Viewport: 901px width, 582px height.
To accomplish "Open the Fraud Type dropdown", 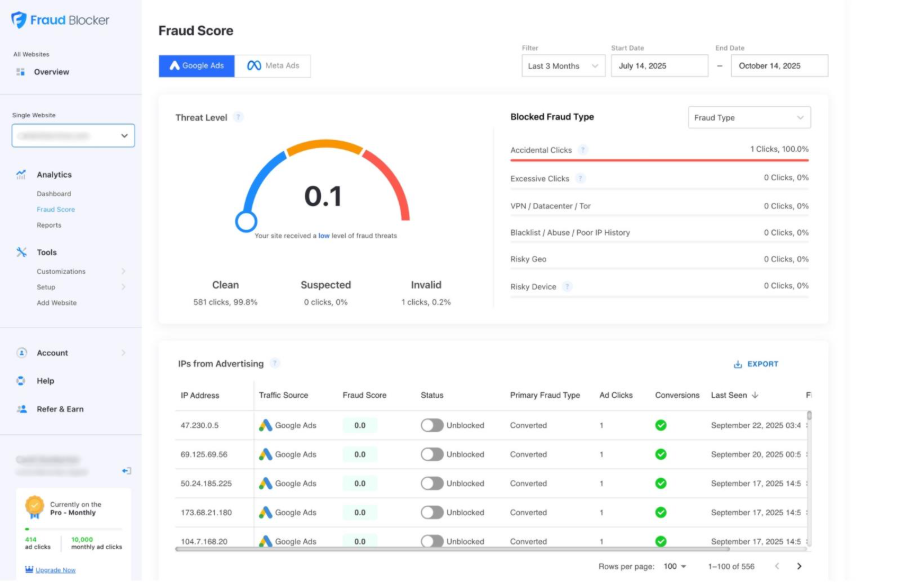I will 749,118.
